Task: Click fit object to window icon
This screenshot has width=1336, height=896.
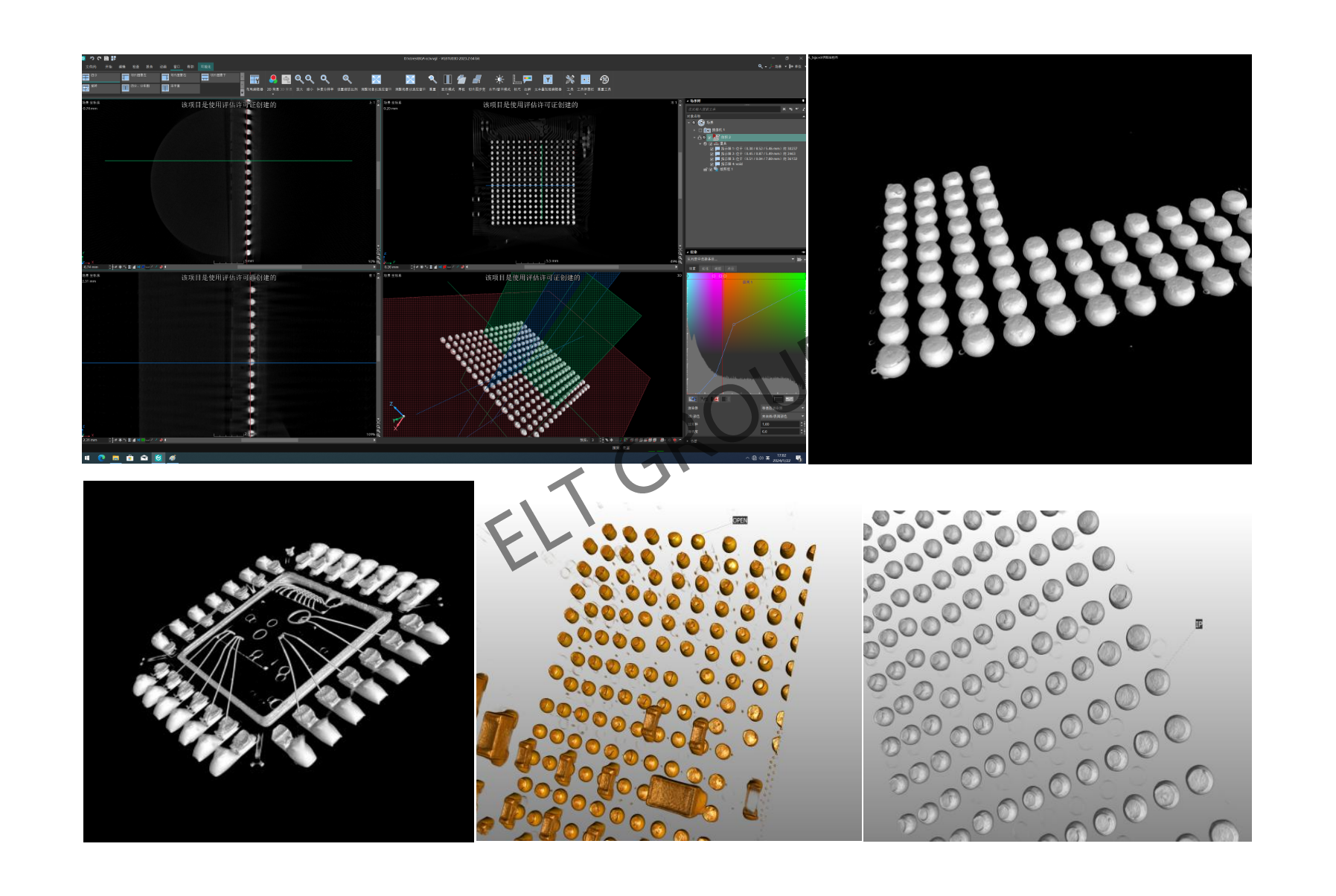Action: click(376, 79)
